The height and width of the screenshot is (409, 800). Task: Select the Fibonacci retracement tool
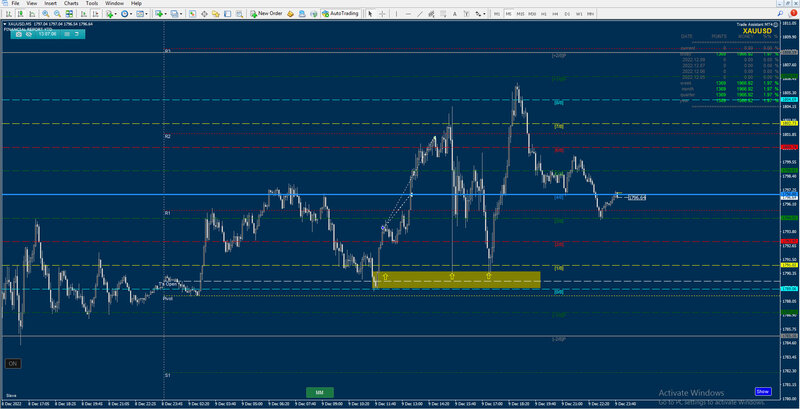[x=443, y=14]
